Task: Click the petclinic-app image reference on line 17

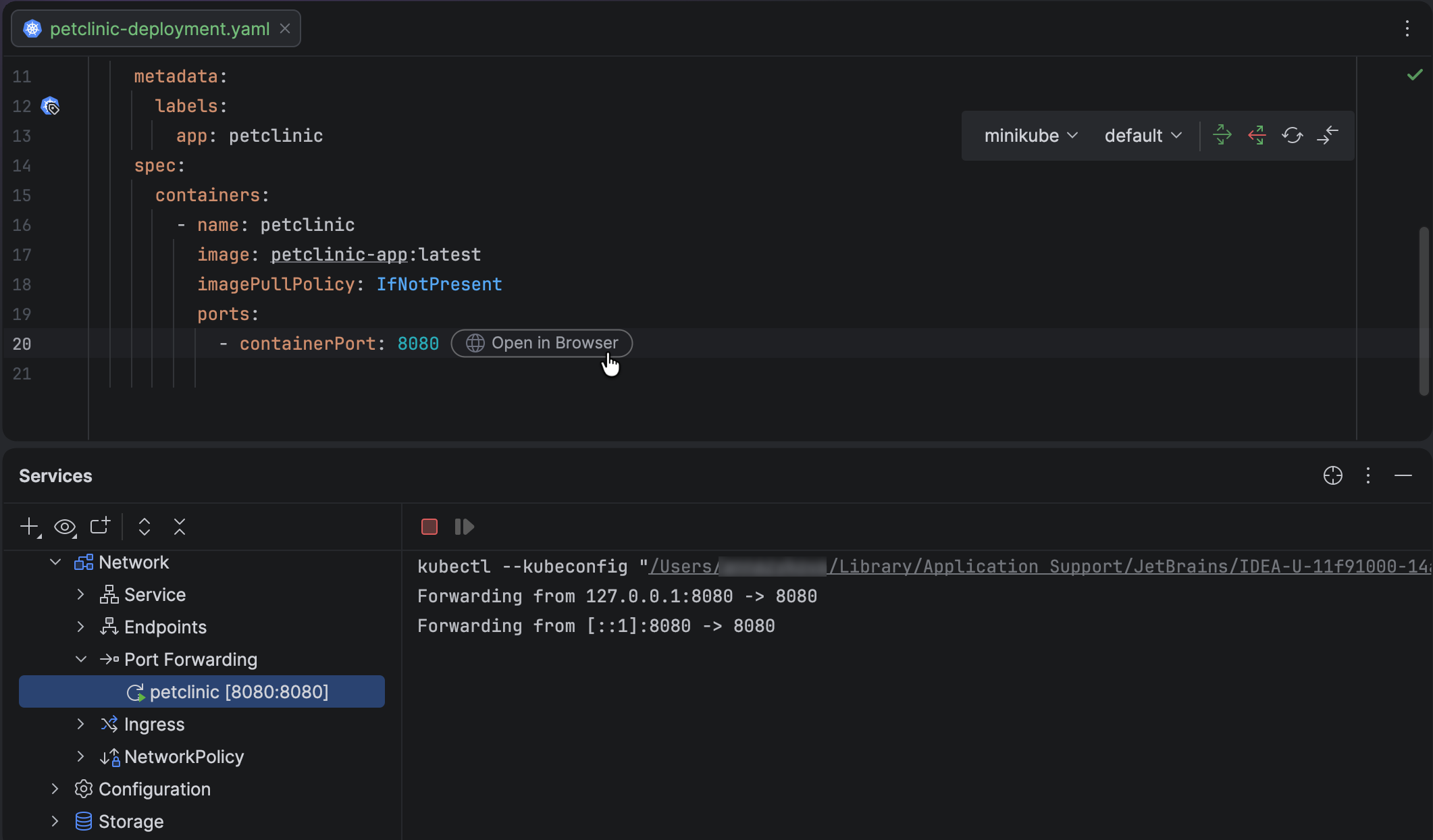Action: [x=339, y=255]
